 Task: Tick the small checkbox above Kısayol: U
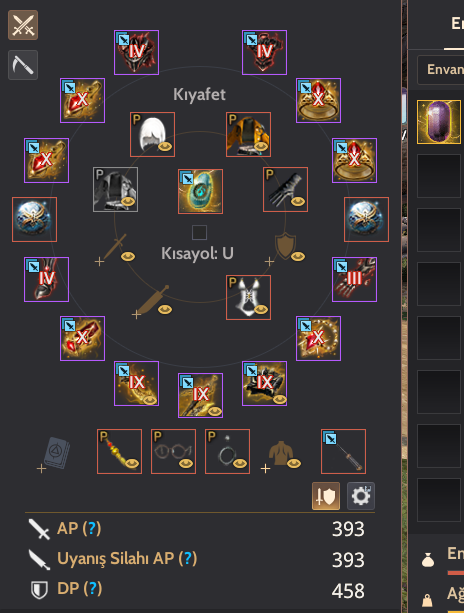199,233
